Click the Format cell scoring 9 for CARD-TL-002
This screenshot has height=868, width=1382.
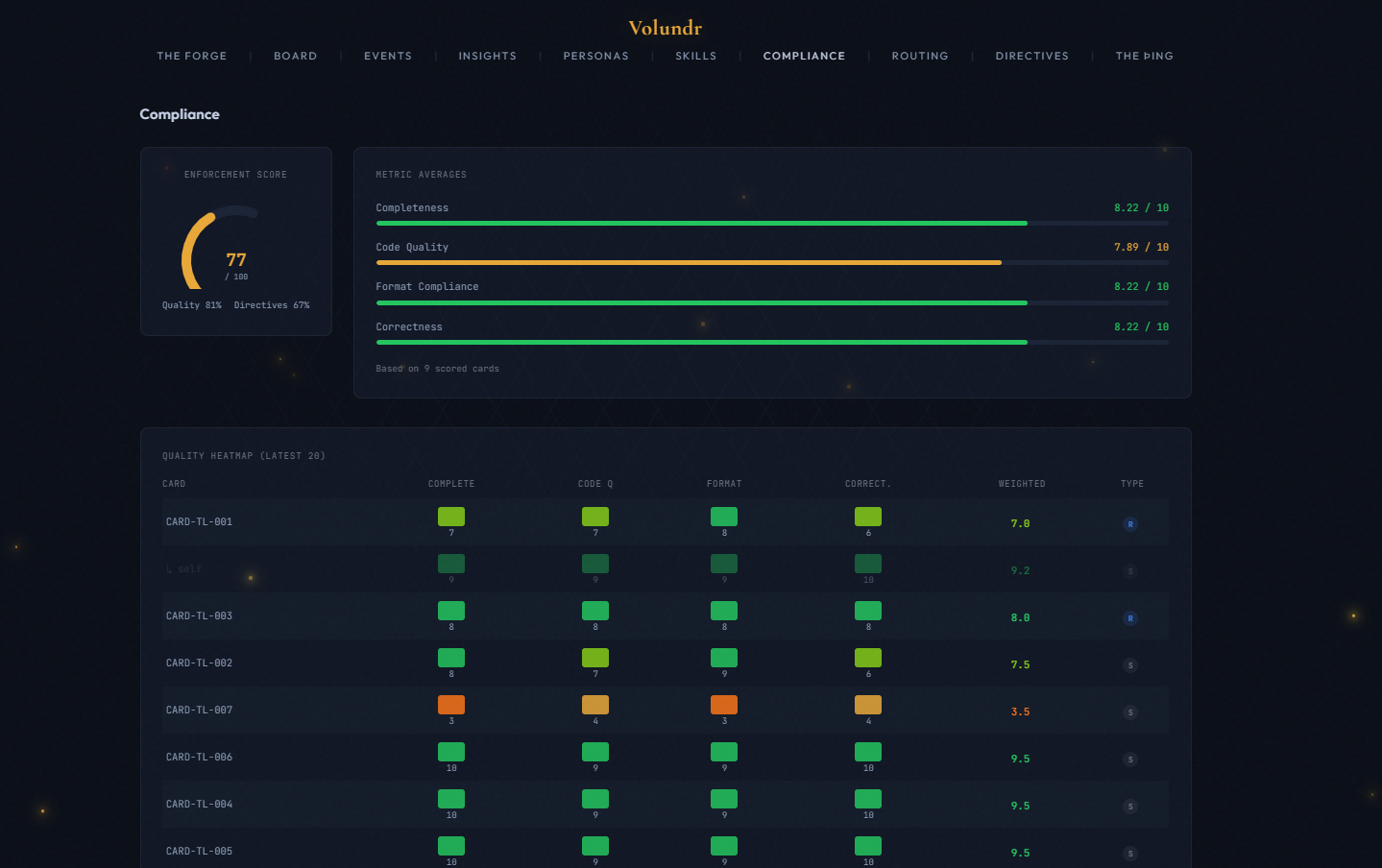[723, 659]
